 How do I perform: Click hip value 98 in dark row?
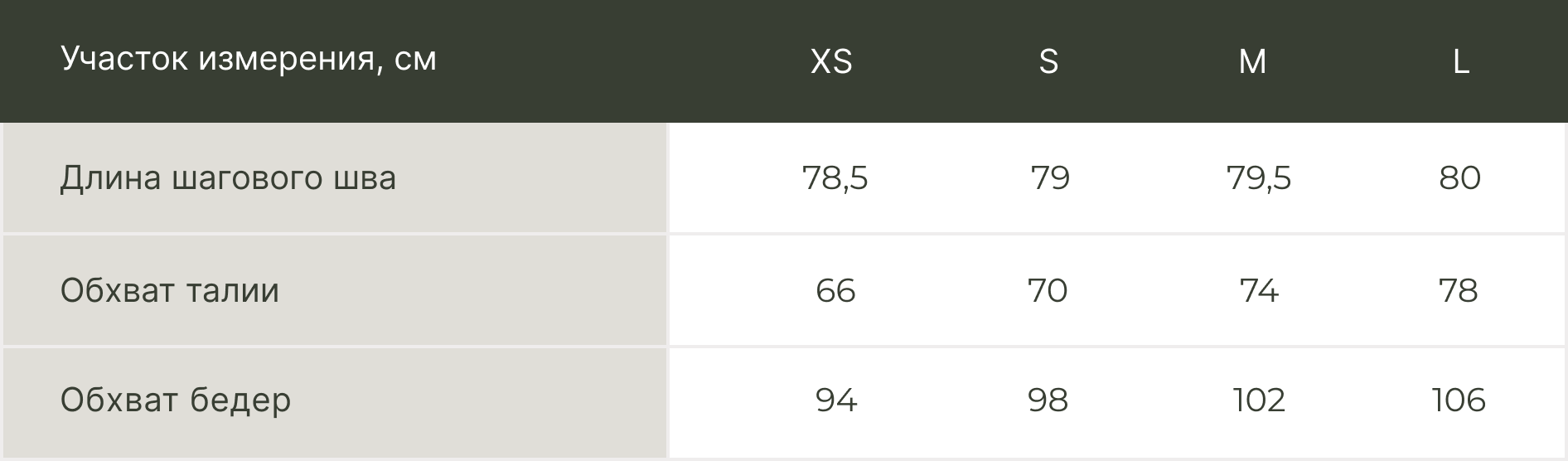point(1048,400)
